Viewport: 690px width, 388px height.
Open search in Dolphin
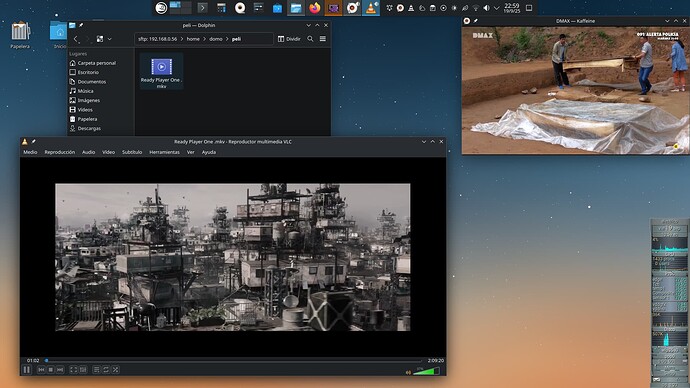click(x=310, y=39)
